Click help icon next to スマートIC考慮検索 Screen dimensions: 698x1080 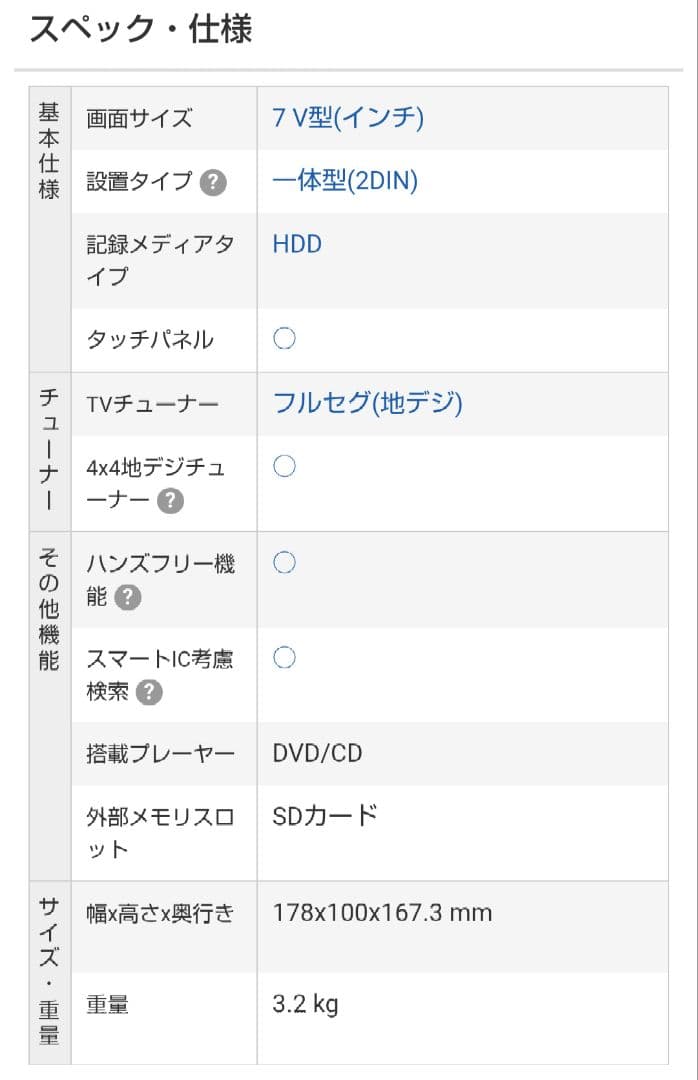click(x=149, y=691)
